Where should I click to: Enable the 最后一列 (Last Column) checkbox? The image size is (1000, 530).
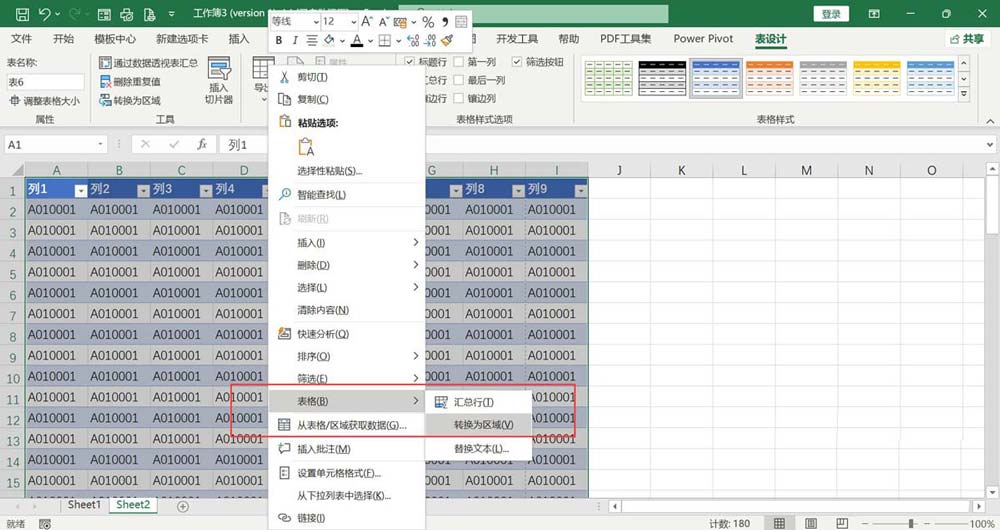coord(460,81)
